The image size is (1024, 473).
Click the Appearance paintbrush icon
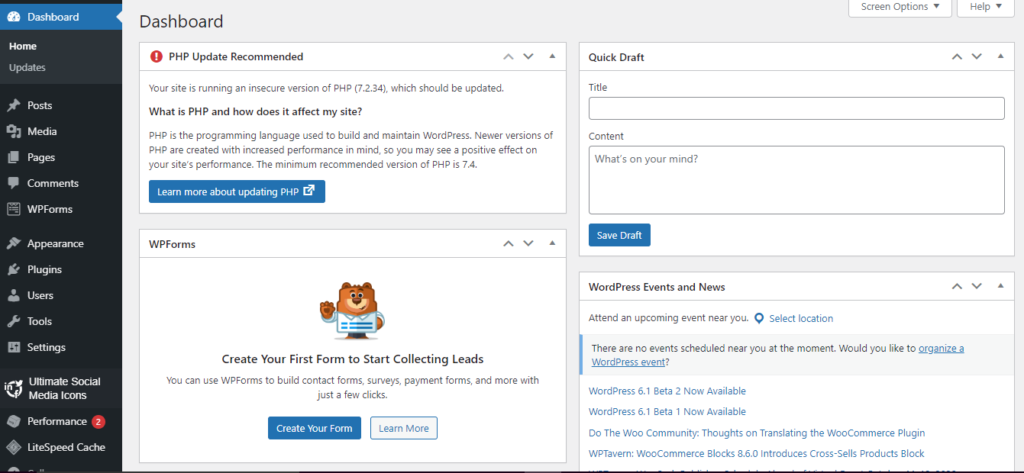click(x=13, y=244)
